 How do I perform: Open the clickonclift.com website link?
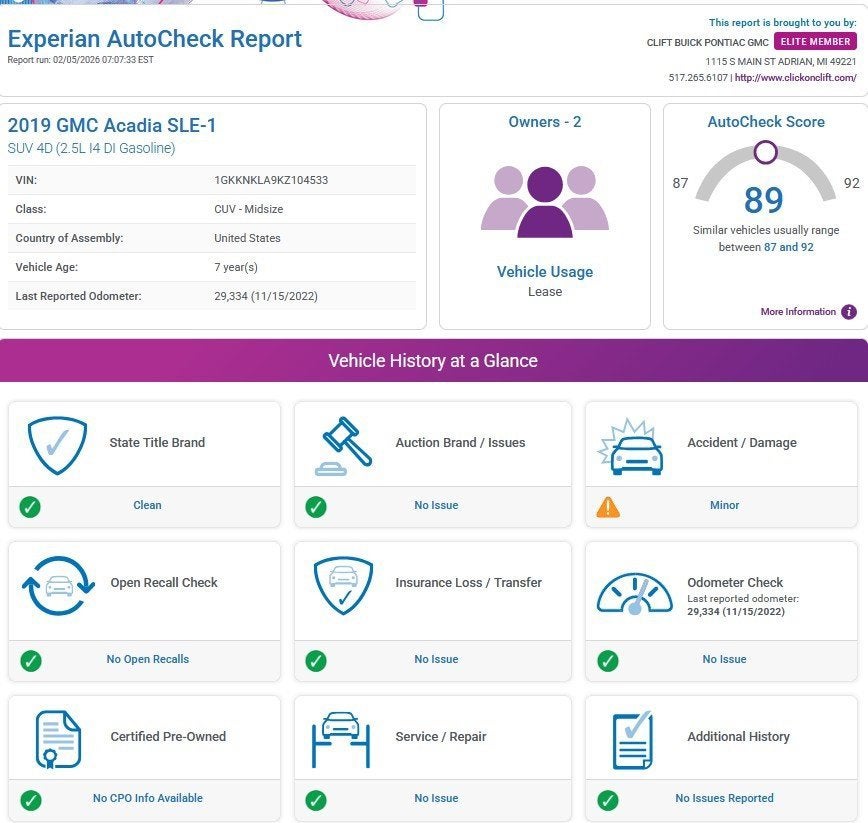(x=795, y=78)
